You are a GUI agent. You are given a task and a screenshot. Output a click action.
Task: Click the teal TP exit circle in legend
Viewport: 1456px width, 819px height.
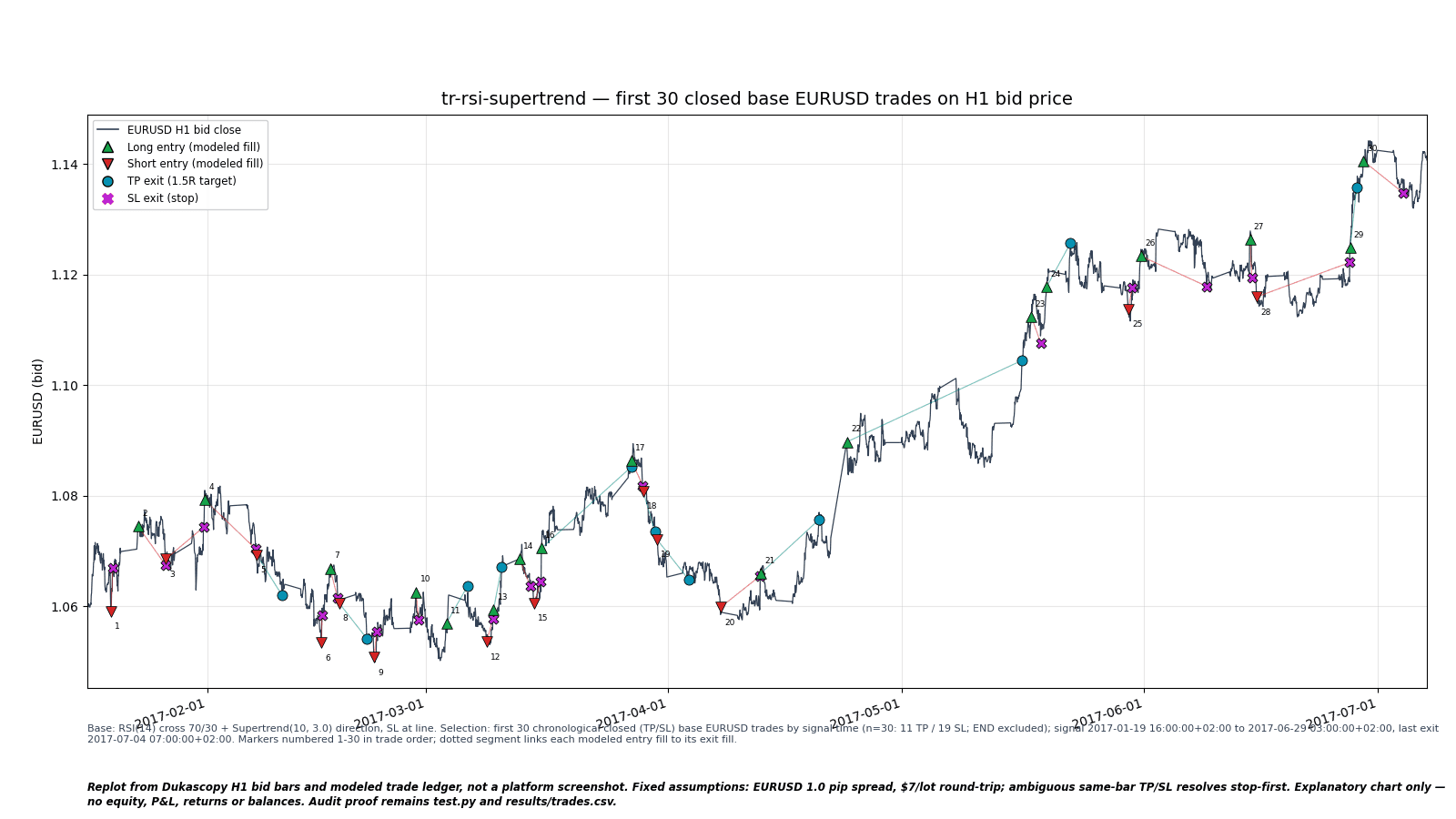click(107, 181)
